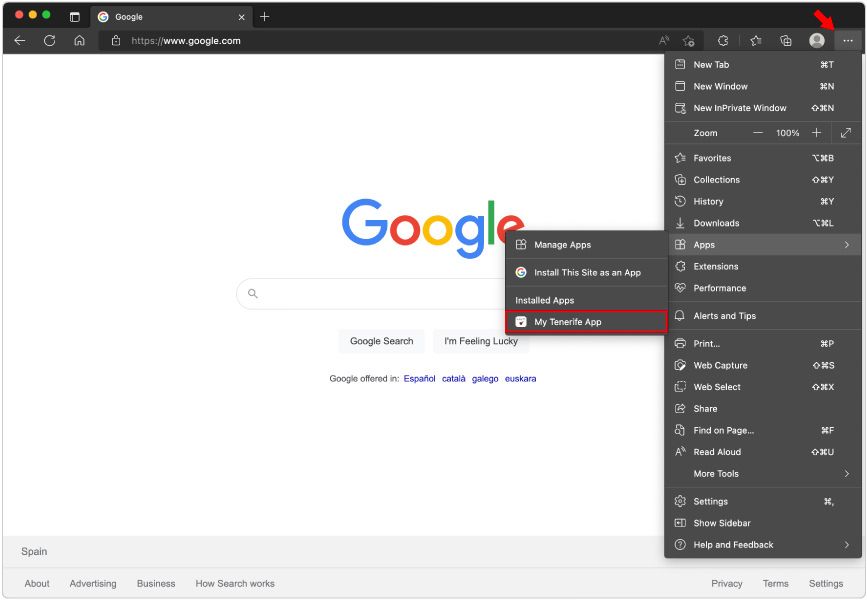This screenshot has height=600, width=867.
Task: Add this page to favorites
Action: [688, 41]
